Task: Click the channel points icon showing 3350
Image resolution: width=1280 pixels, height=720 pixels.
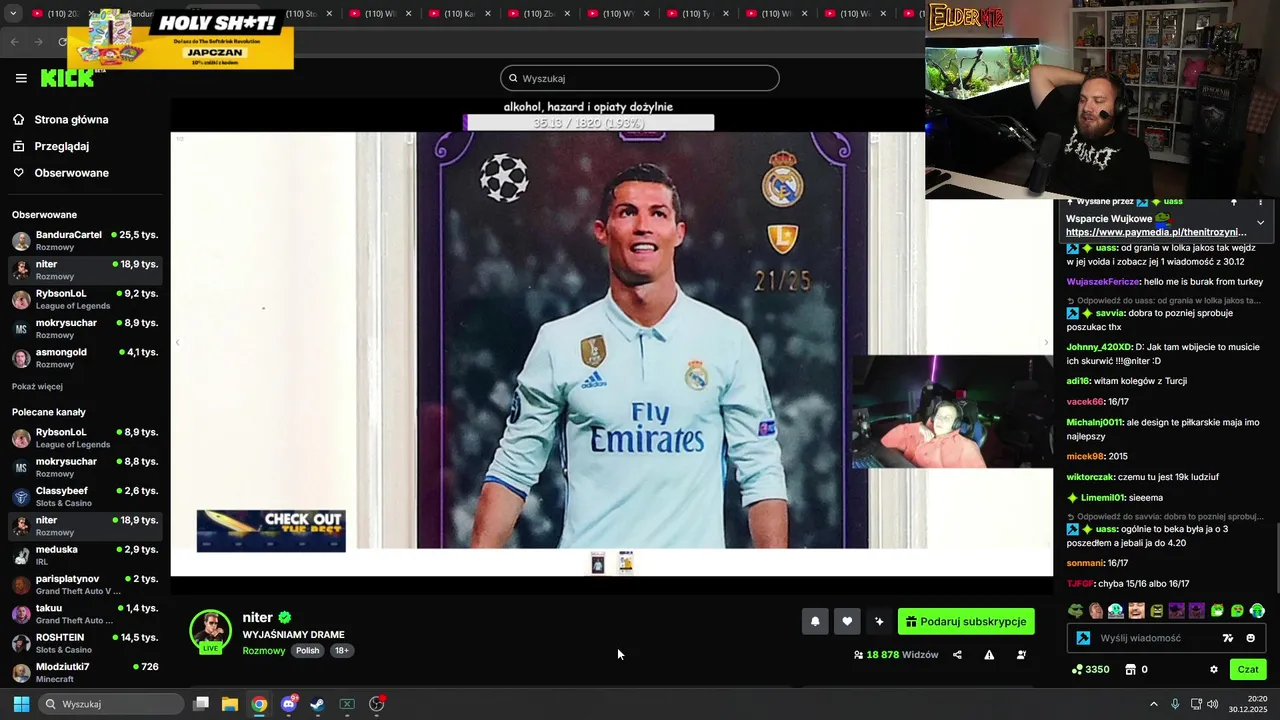Action: pos(1077,670)
